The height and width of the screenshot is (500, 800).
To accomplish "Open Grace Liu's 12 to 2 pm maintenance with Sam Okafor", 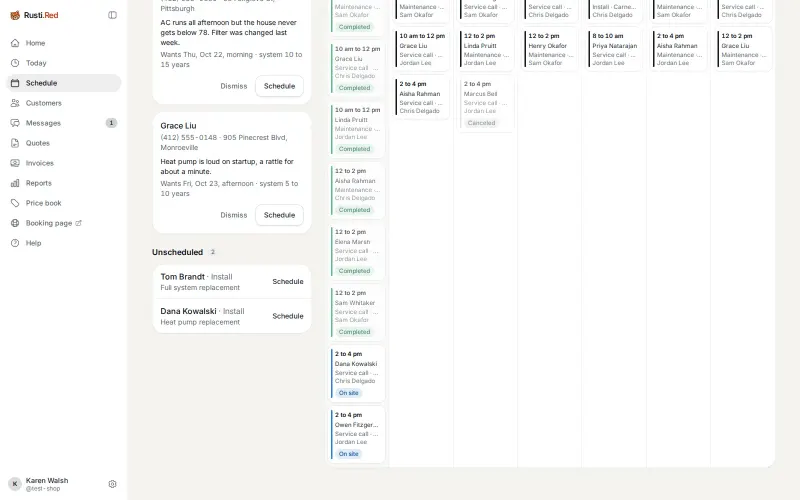I will pos(744,49).
